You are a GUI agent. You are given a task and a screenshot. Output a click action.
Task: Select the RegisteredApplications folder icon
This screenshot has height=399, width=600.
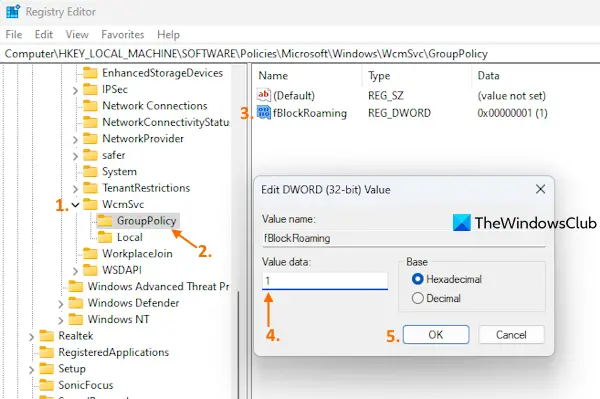coord(47,352)
